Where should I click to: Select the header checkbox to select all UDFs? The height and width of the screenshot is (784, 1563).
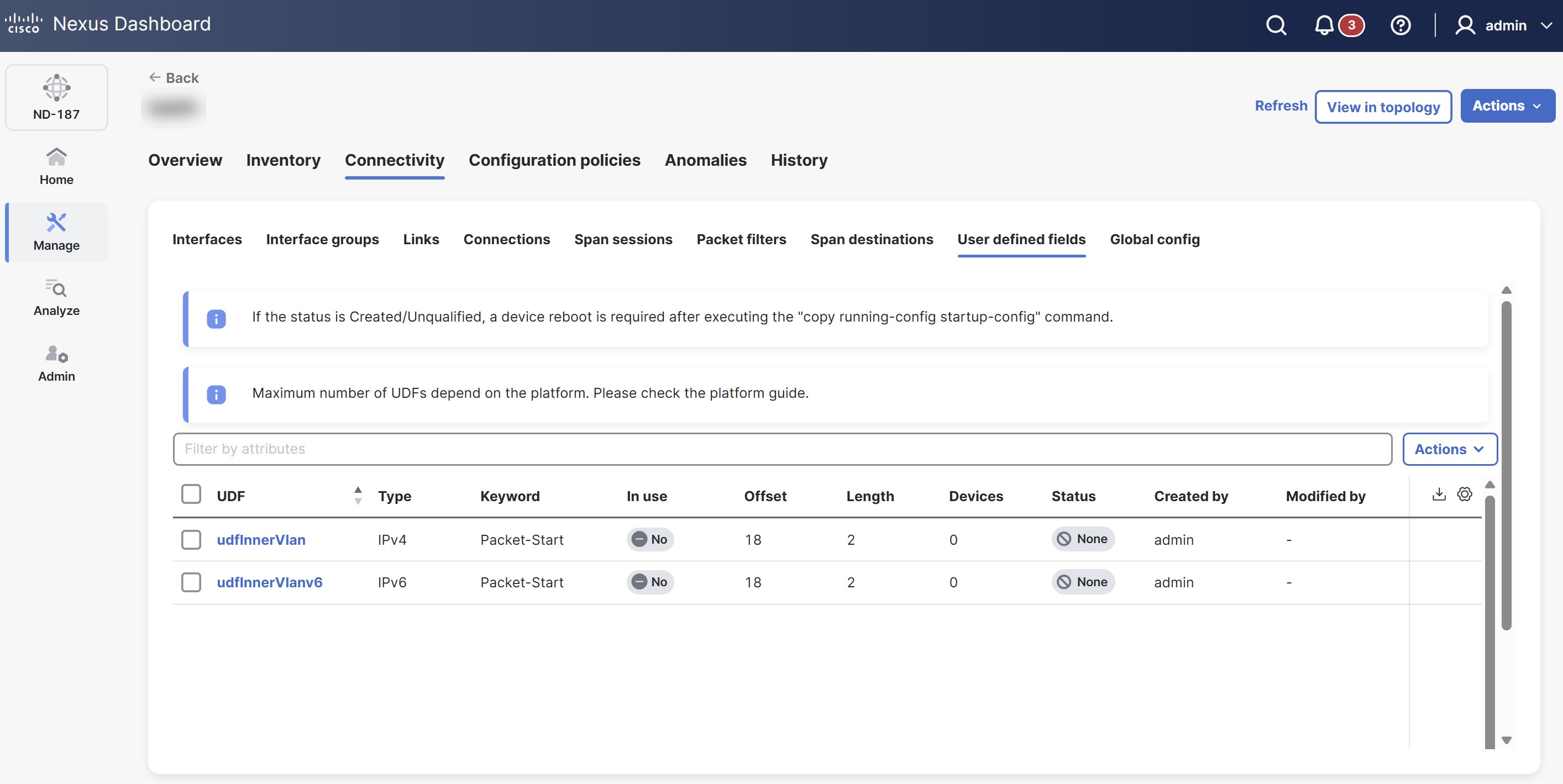coord(191,494)
